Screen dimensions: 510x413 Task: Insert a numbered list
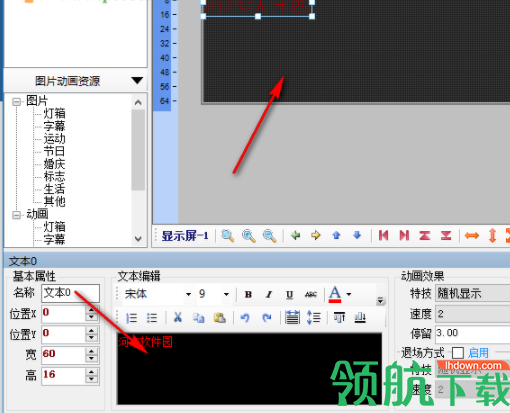click(x=132, y=318)
